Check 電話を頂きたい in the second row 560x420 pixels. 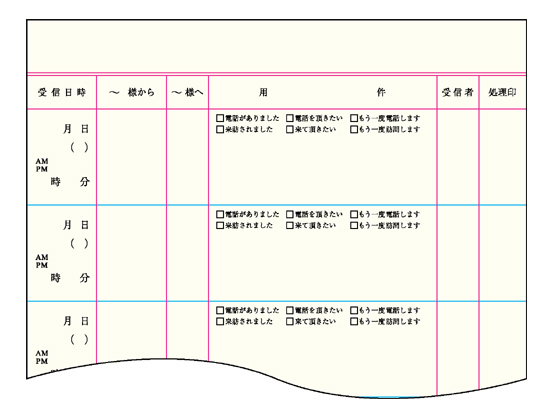click(290, 214)
